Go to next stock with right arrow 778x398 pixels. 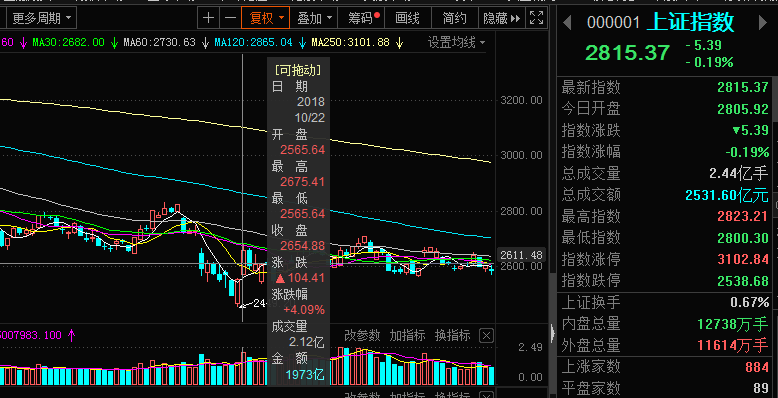coord(763,22)
